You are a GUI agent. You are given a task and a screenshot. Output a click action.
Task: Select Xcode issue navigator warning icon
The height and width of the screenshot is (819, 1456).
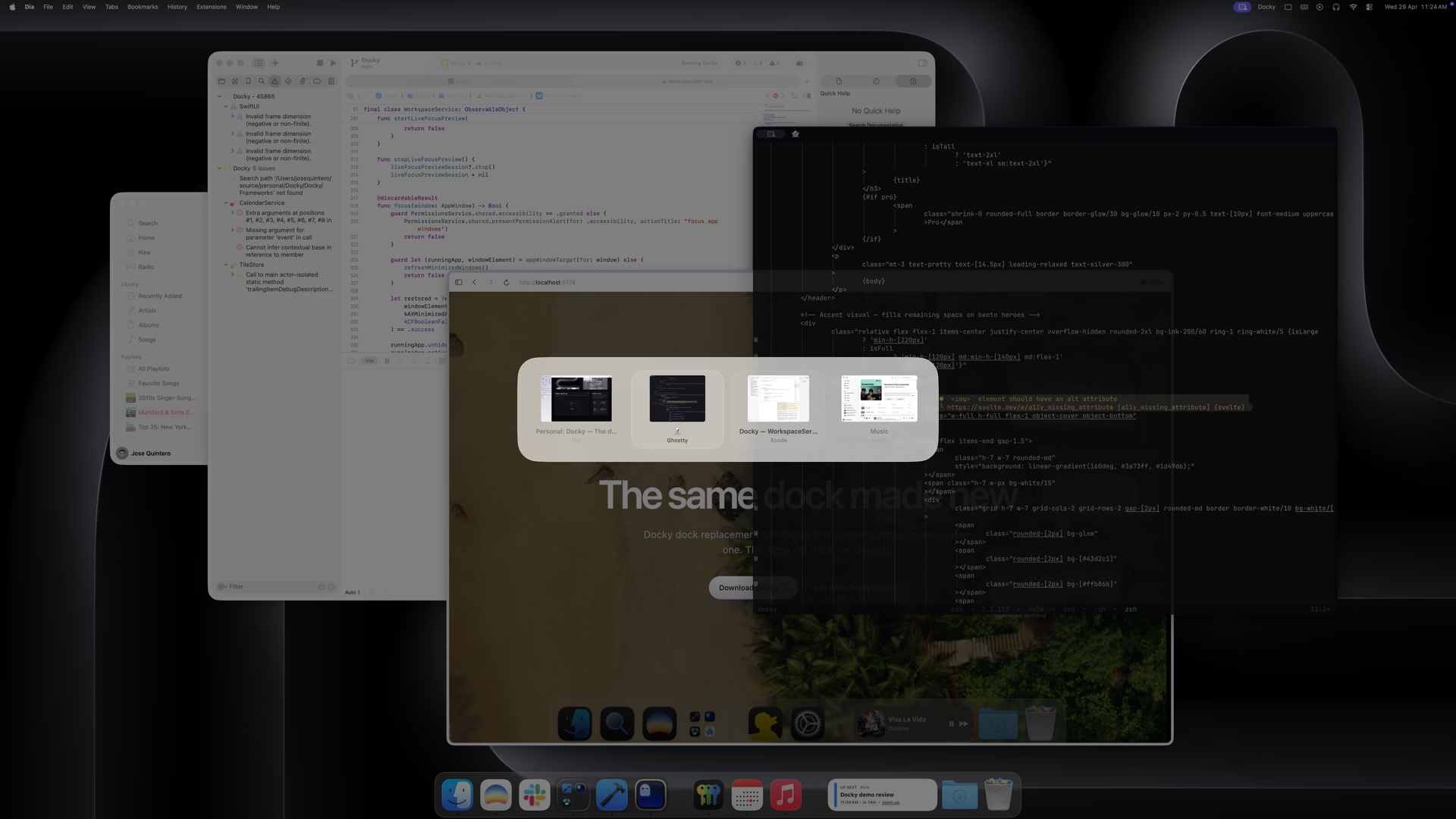tap(275, 81)
